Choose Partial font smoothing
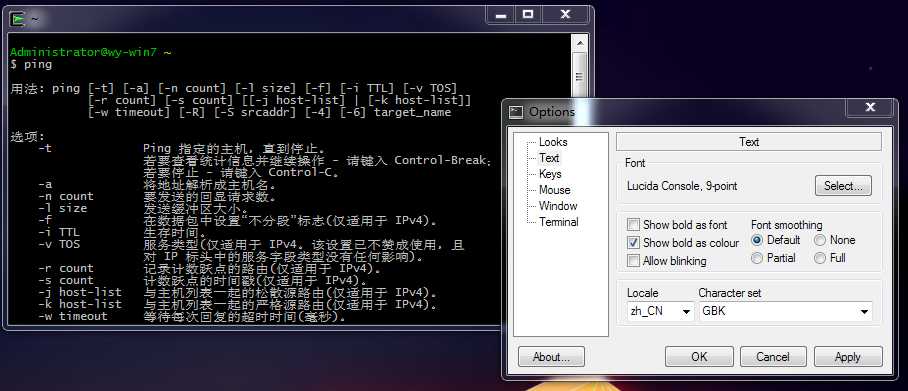Viewport: 908px width, 391px height. point(757,258)
